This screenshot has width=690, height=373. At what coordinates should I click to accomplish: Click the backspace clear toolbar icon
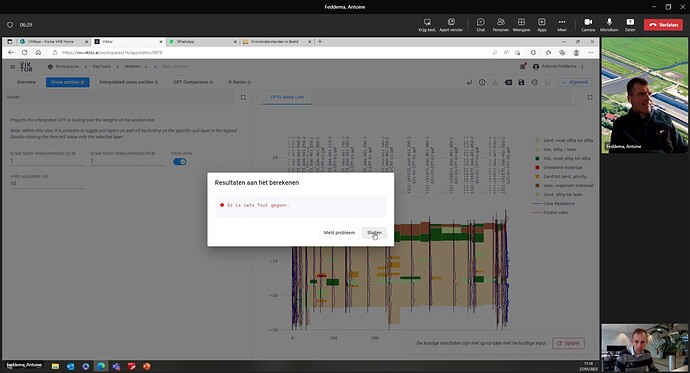(x=508, y=82)
